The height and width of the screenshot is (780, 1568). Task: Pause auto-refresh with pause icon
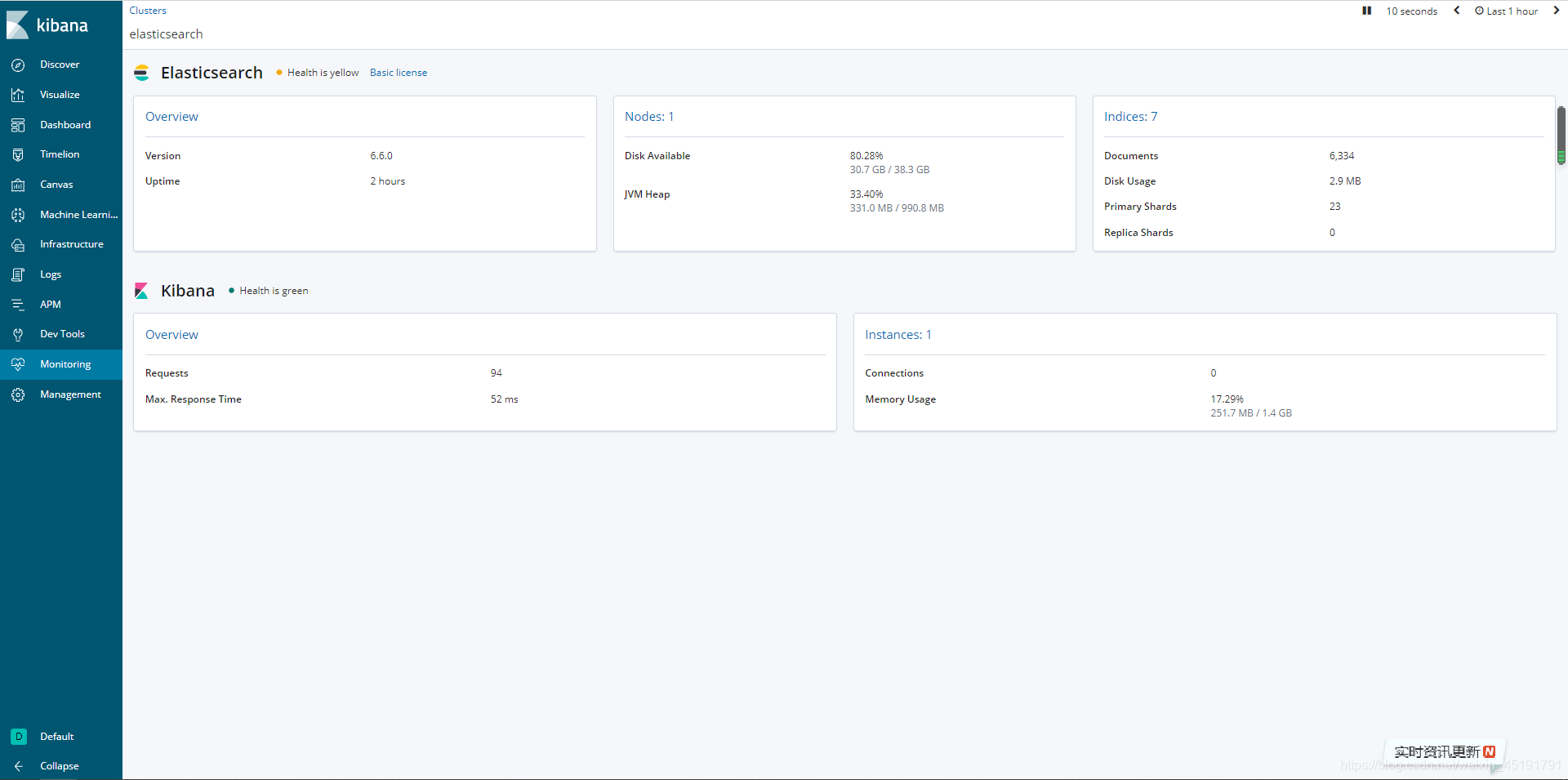(1367, 11)
